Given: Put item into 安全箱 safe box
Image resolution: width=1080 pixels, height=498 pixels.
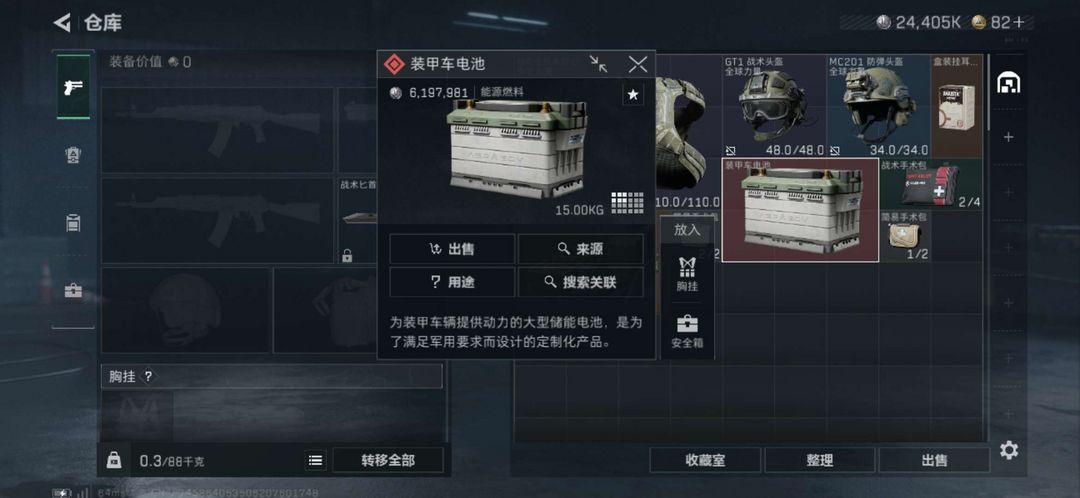Looking at the screenshot, I should [x=687, y=331].
